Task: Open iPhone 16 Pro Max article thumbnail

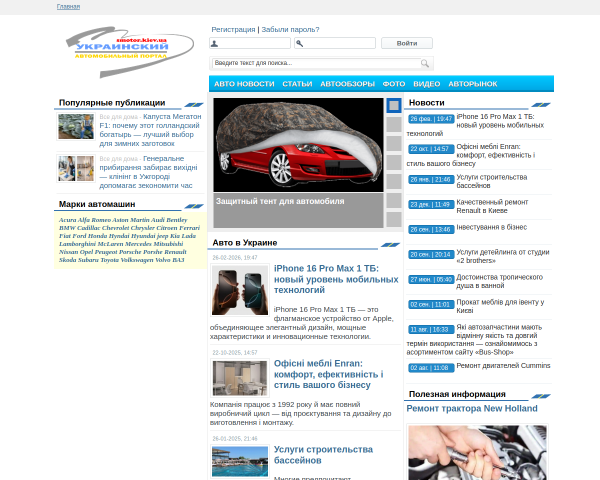Action: point(240,290)
